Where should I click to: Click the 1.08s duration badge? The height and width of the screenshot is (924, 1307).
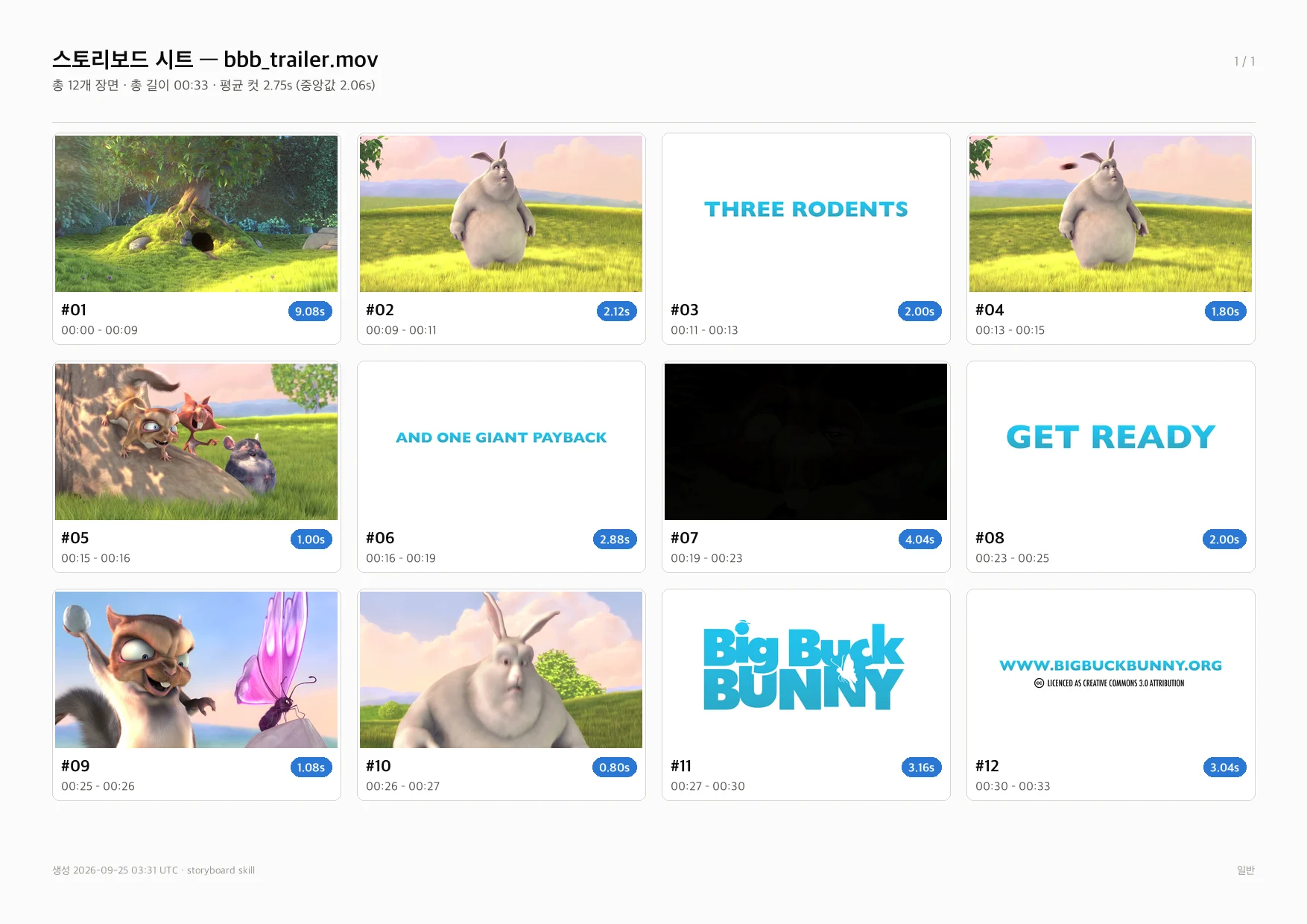[x=311, y=768]
